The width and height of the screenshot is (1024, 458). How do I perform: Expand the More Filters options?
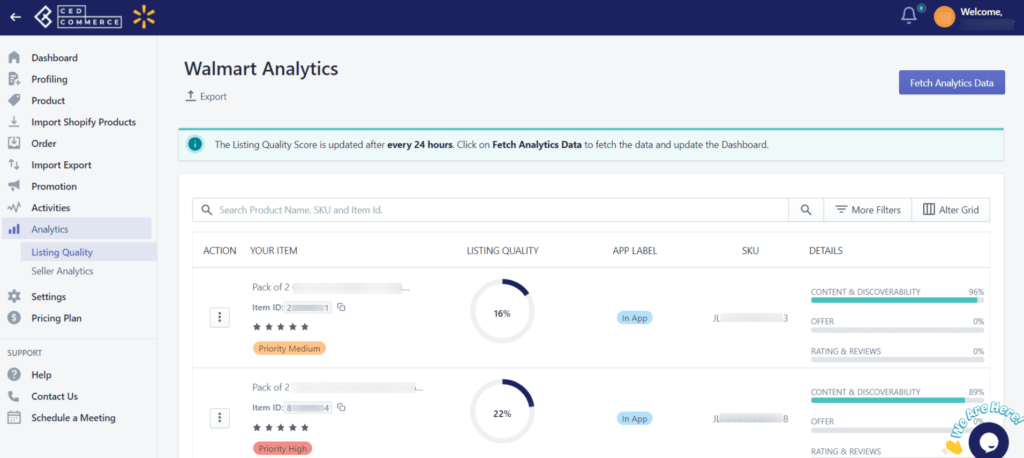867,210
